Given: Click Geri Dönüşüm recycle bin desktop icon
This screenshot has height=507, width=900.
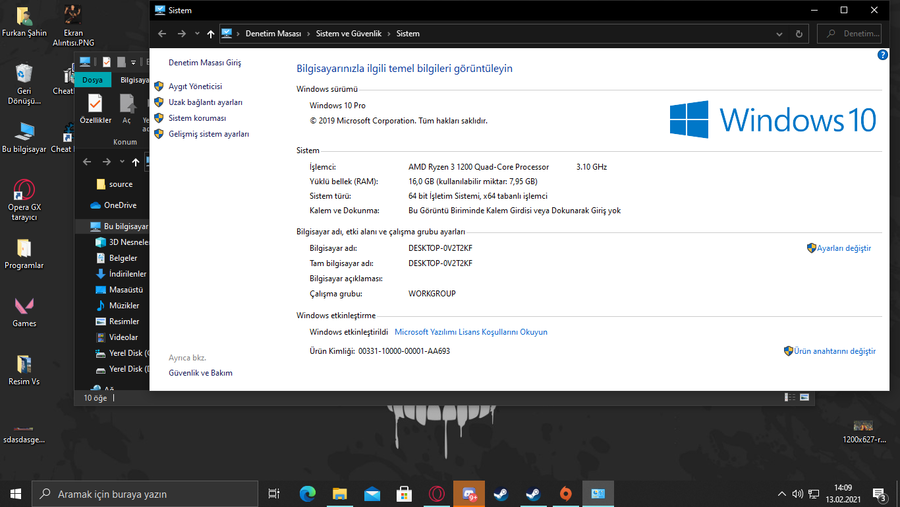Looking at the screenshot, I should point(24,84).
